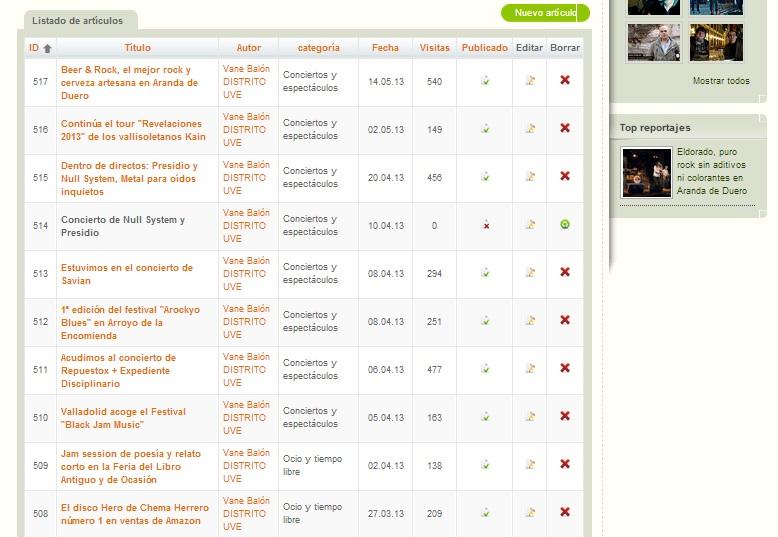Sort articles by Autor column header

pos(249,48)
